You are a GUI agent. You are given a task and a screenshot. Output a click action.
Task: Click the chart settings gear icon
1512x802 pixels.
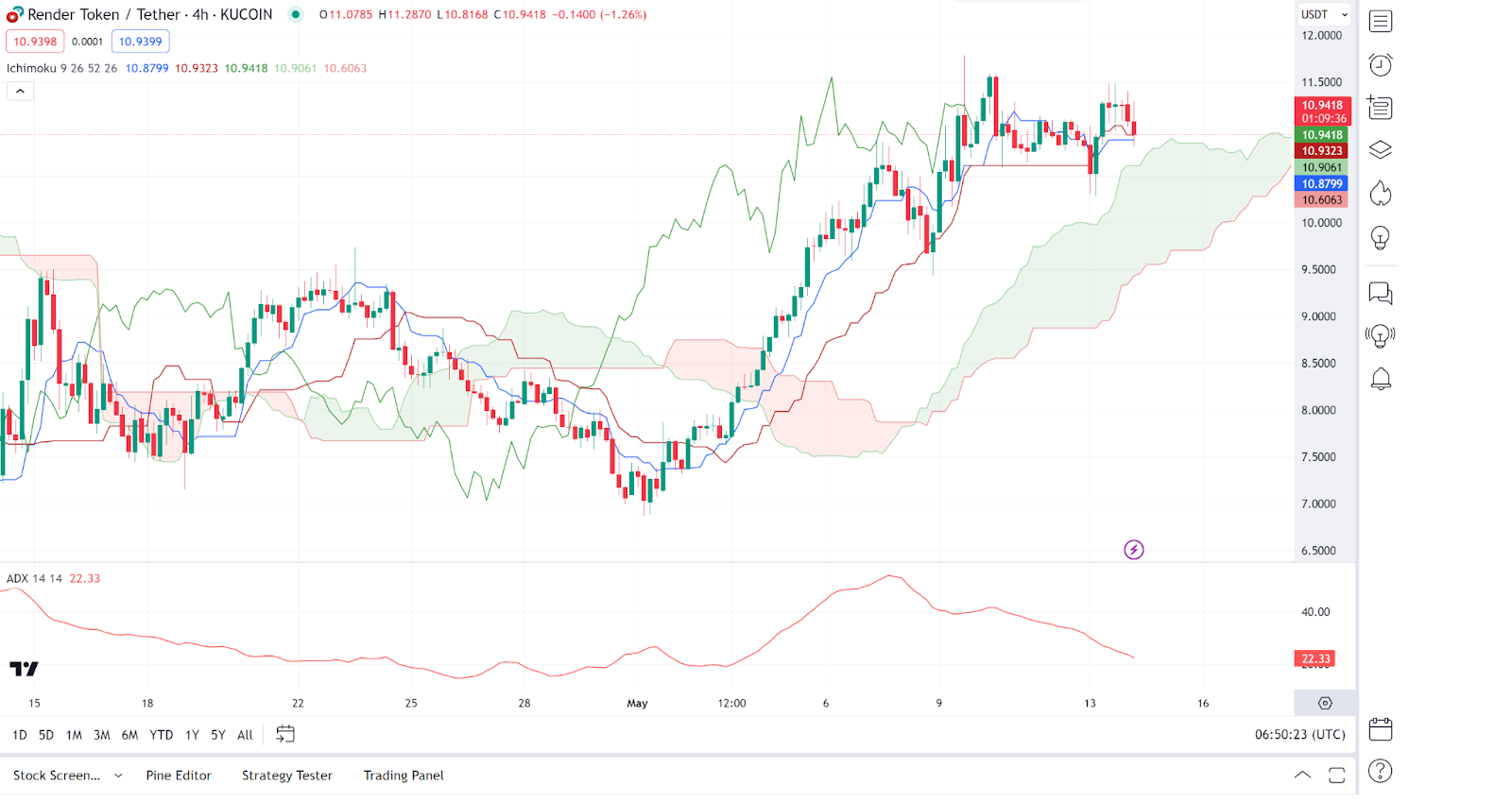1325,703
